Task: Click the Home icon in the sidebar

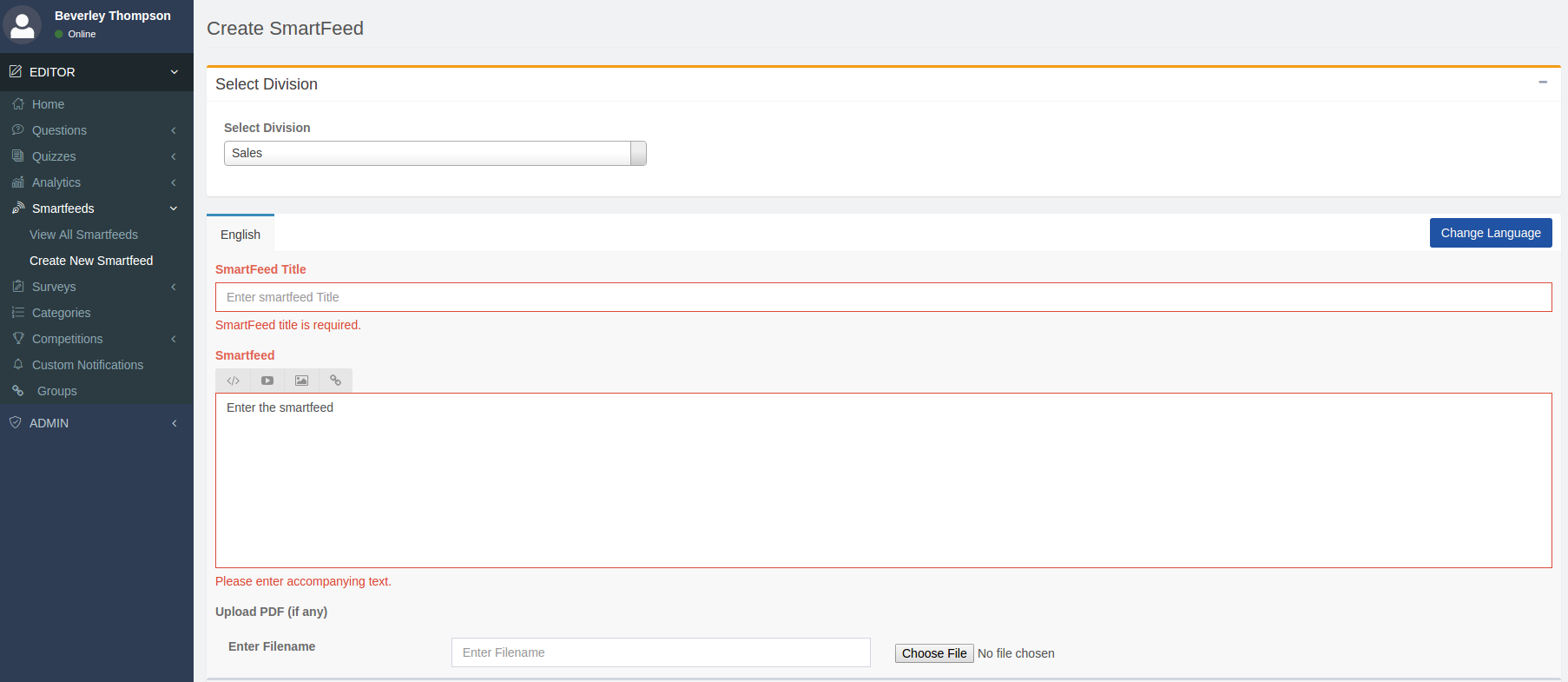Action: click(18, 104)
